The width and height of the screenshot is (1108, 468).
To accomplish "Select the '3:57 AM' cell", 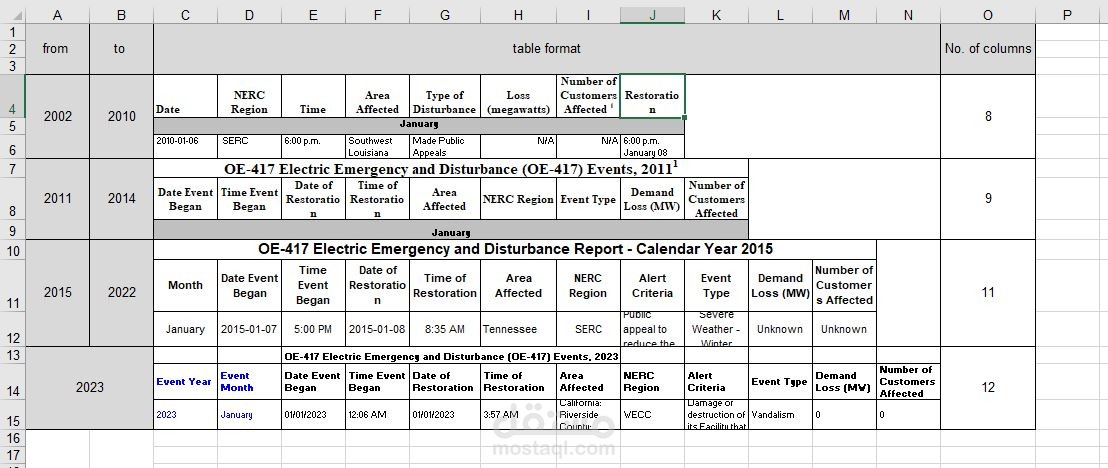I will tap(518, 414).
